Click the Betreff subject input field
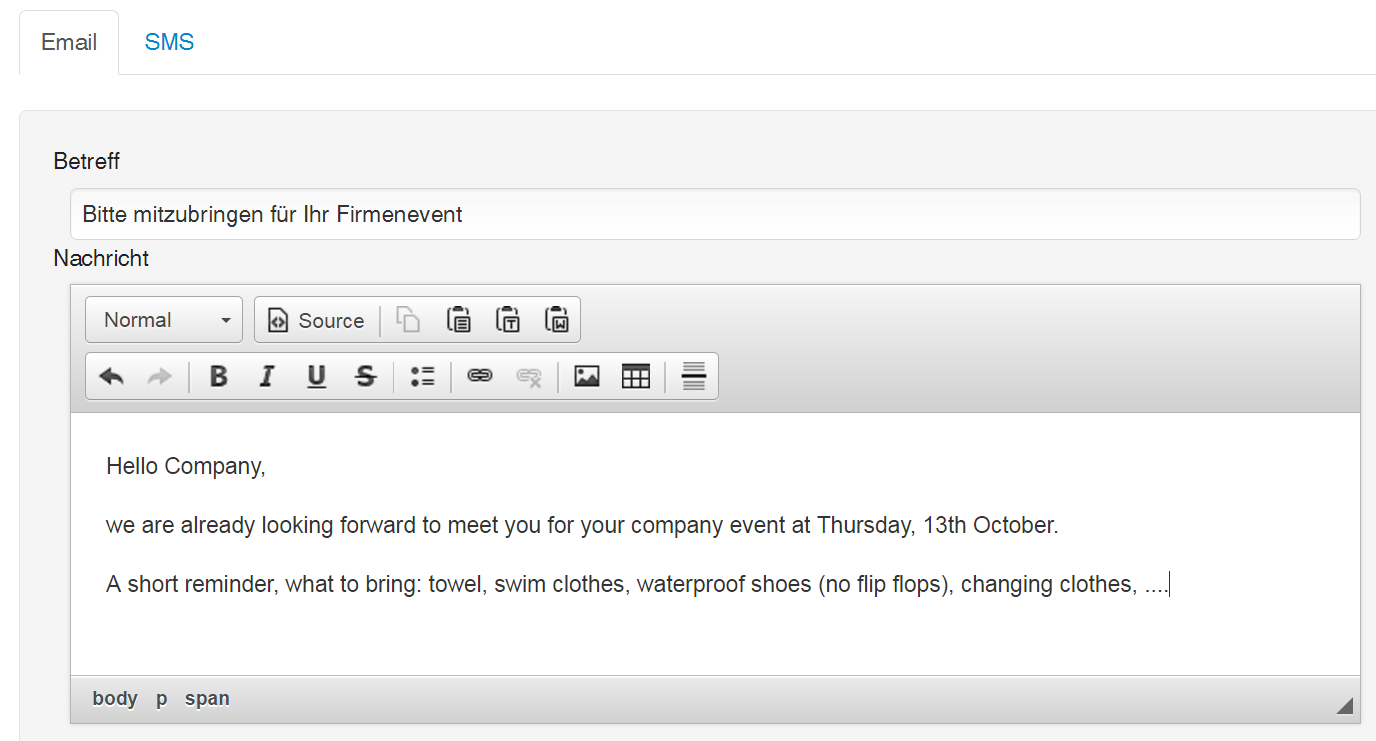This screenshot has height=741, width=1376. click(714, 214)
